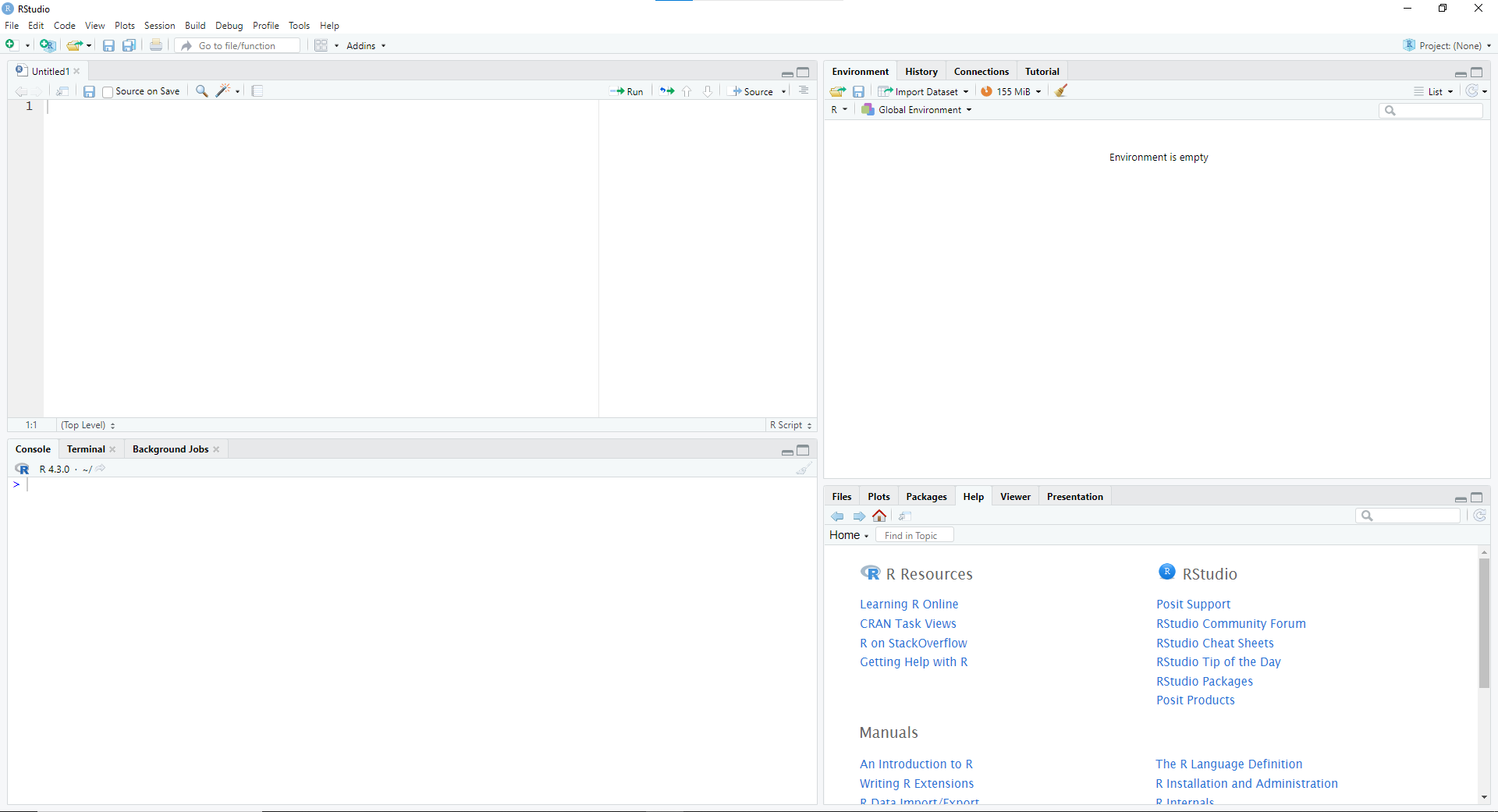Click the code tools magic wand icon
Viewport: 1498px width, 812px height.
tap(223, 90)
